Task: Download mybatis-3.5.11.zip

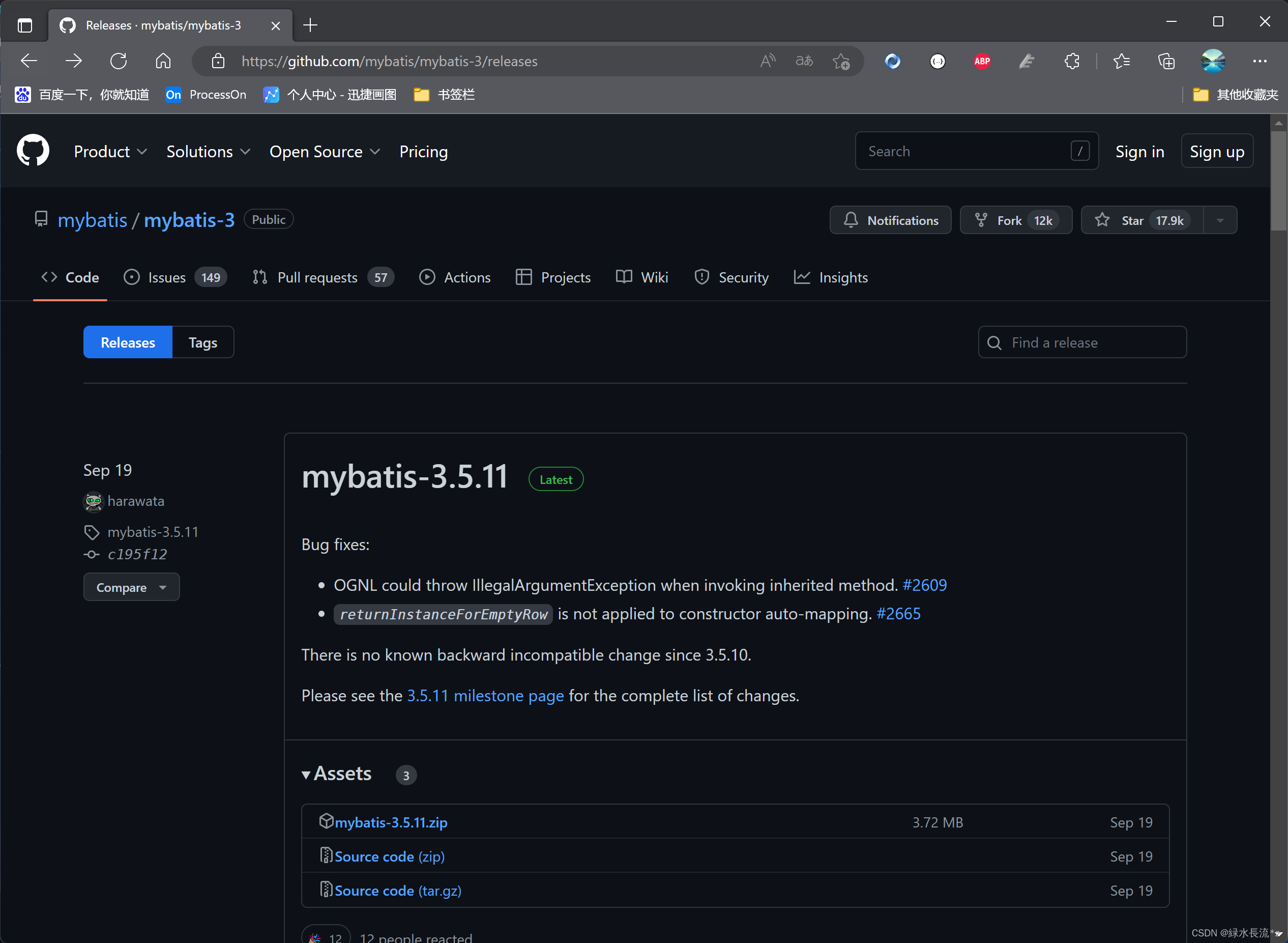Action: tap(391, 822)
